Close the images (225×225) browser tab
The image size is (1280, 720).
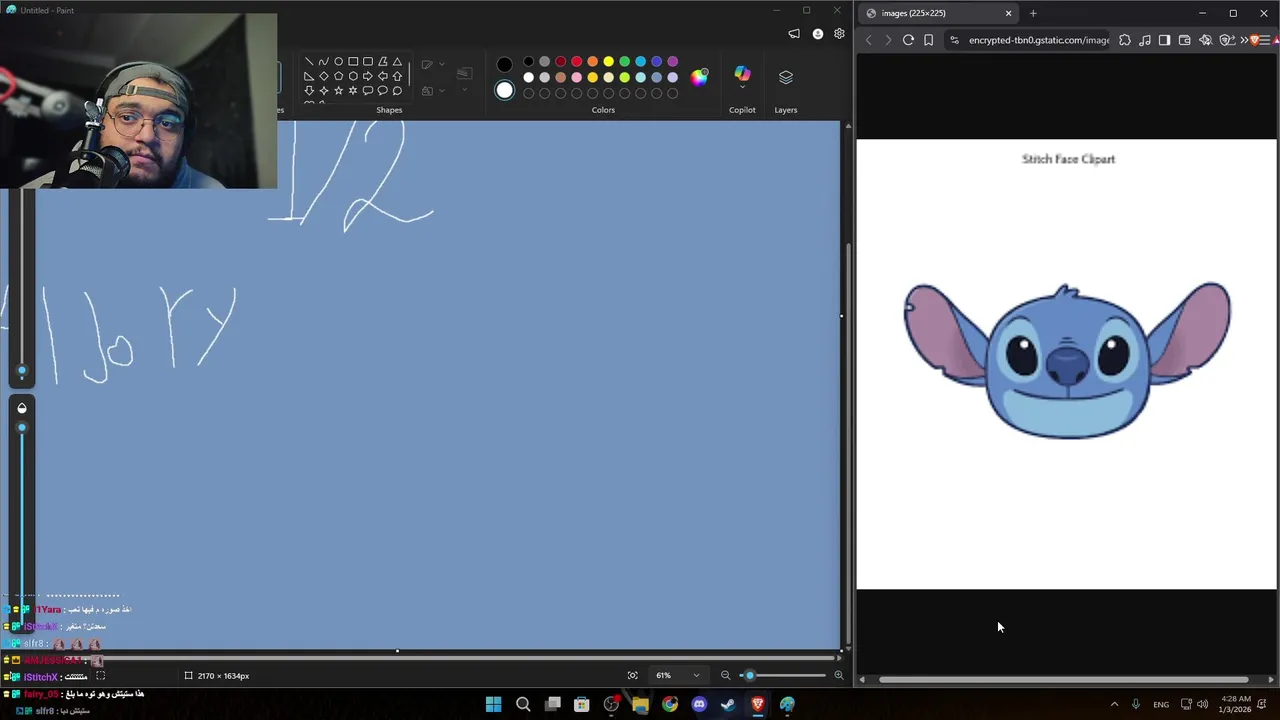[x=1008, y=13]
